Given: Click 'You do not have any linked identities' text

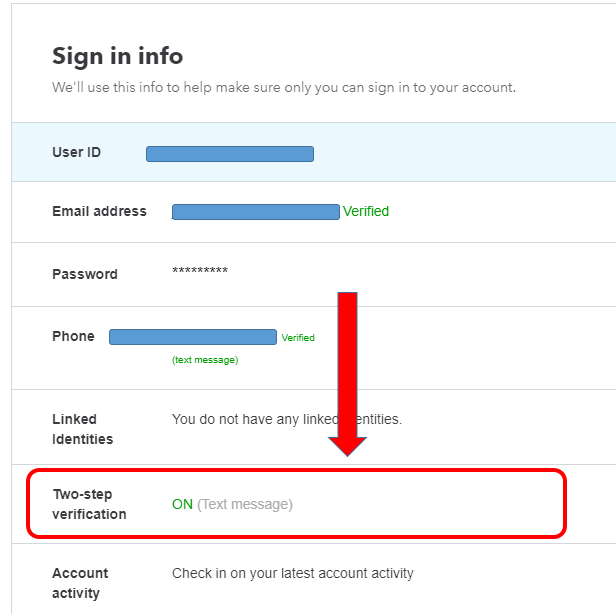Looking at the screenshot, I should 287,419.
